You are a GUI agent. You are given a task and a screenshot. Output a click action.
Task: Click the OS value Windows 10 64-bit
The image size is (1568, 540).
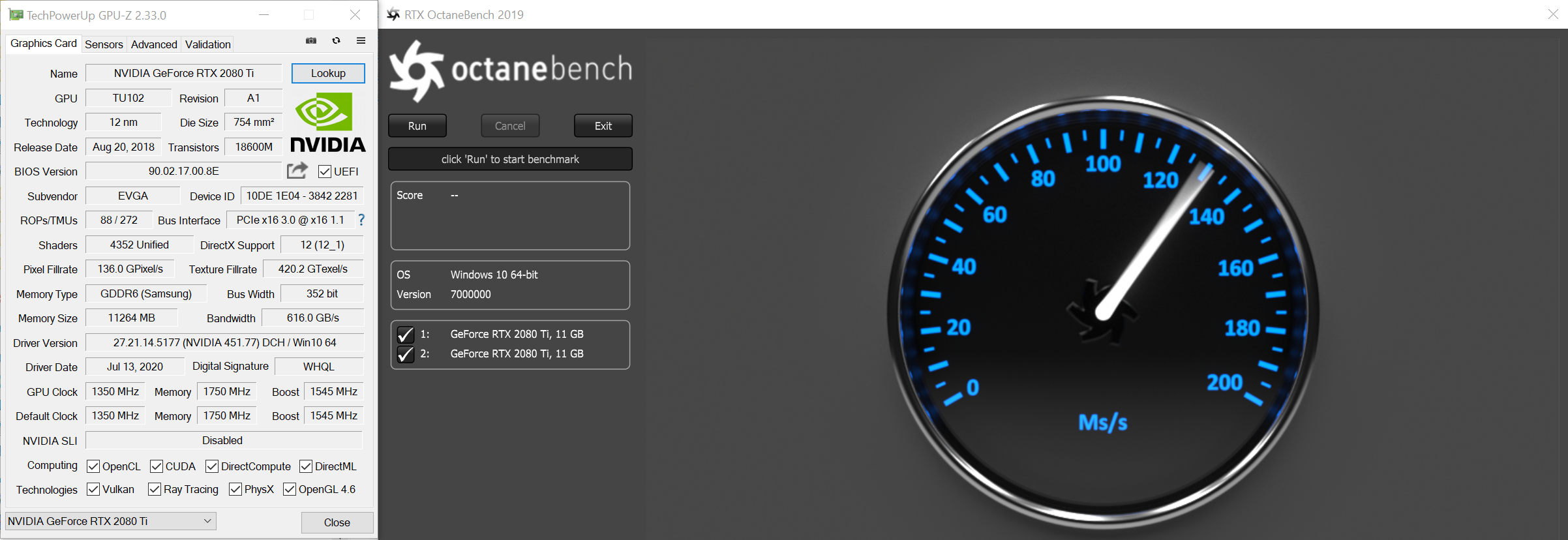(494, 275)
